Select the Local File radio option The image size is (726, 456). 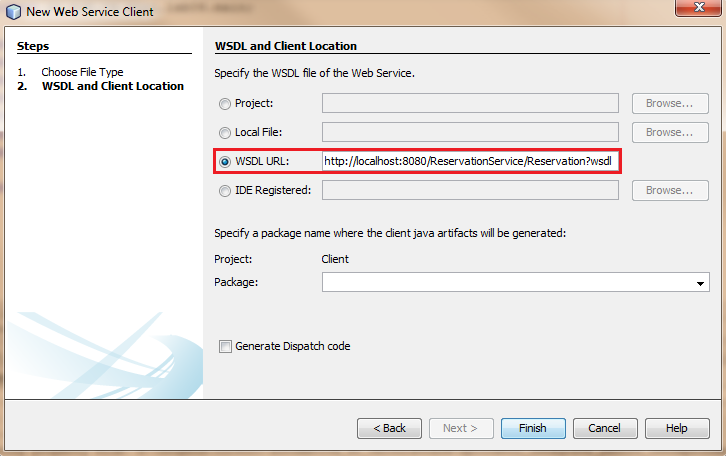(x=225, y=133)
